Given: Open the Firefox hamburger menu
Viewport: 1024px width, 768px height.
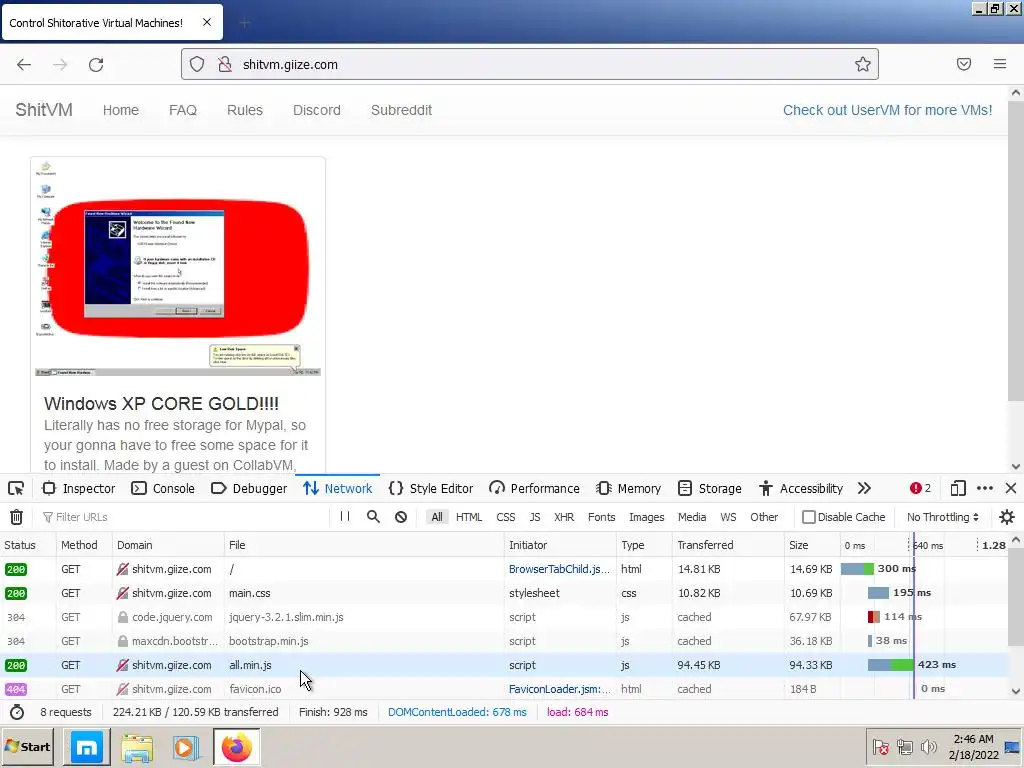Looking at the screenshot, I should (1000, 64).
